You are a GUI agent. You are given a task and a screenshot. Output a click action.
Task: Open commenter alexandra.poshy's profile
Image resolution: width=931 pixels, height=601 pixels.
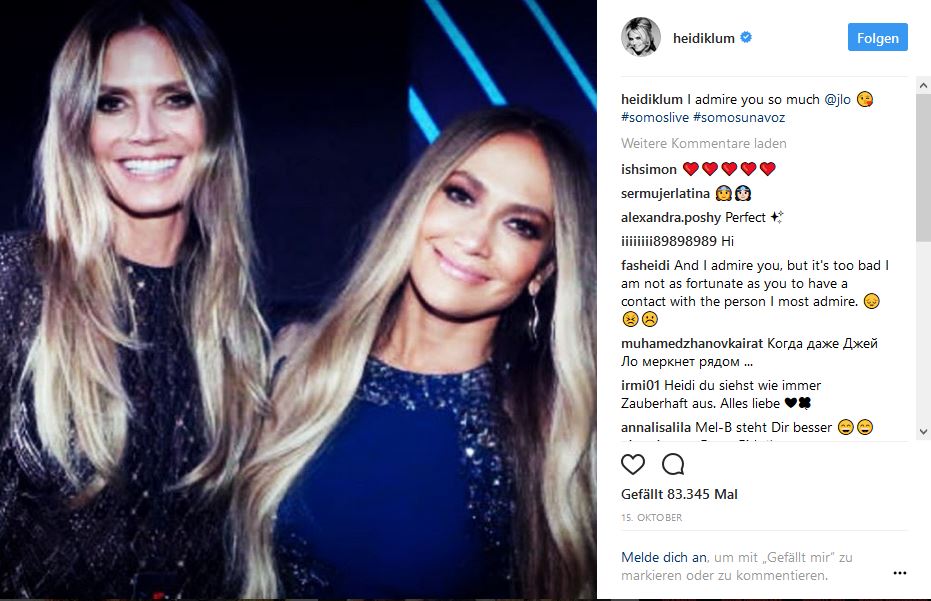click(x=670, y=217)
